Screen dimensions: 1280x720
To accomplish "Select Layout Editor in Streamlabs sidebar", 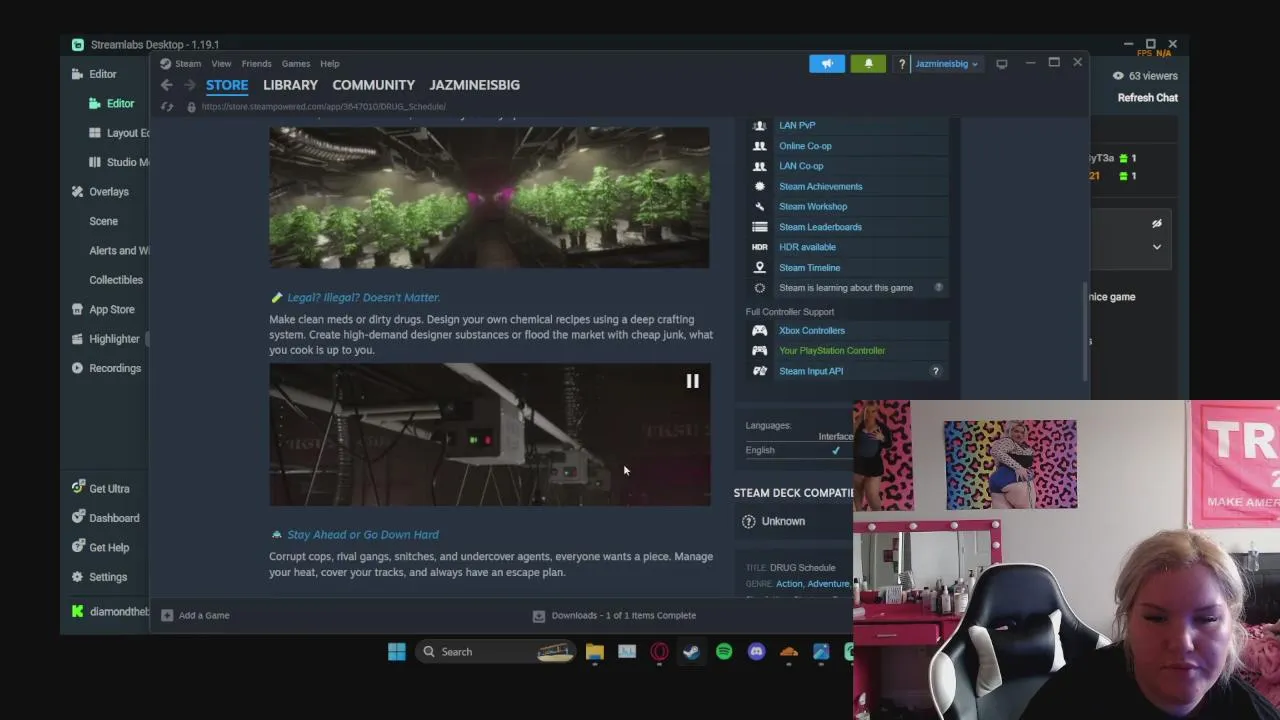I will [x=119, y=133].
